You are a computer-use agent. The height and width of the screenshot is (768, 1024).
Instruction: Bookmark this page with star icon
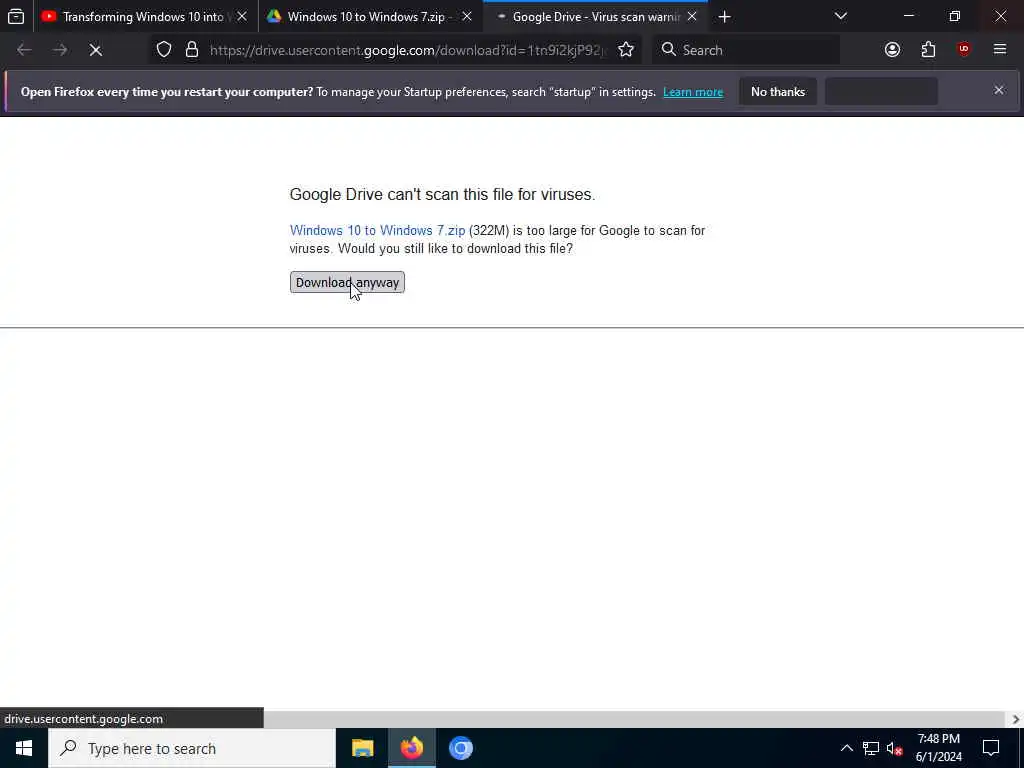[x=626, y=50]
